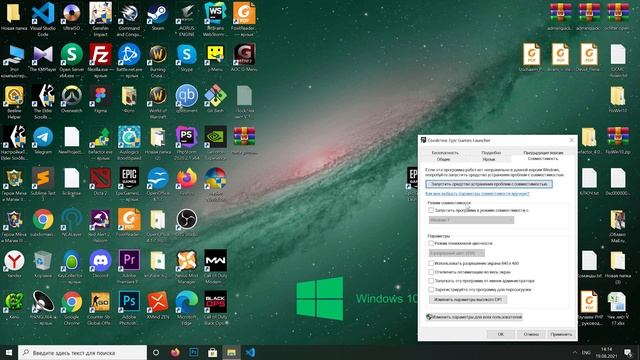Switch to the 'Безопасность' tab

coord(445,153)
